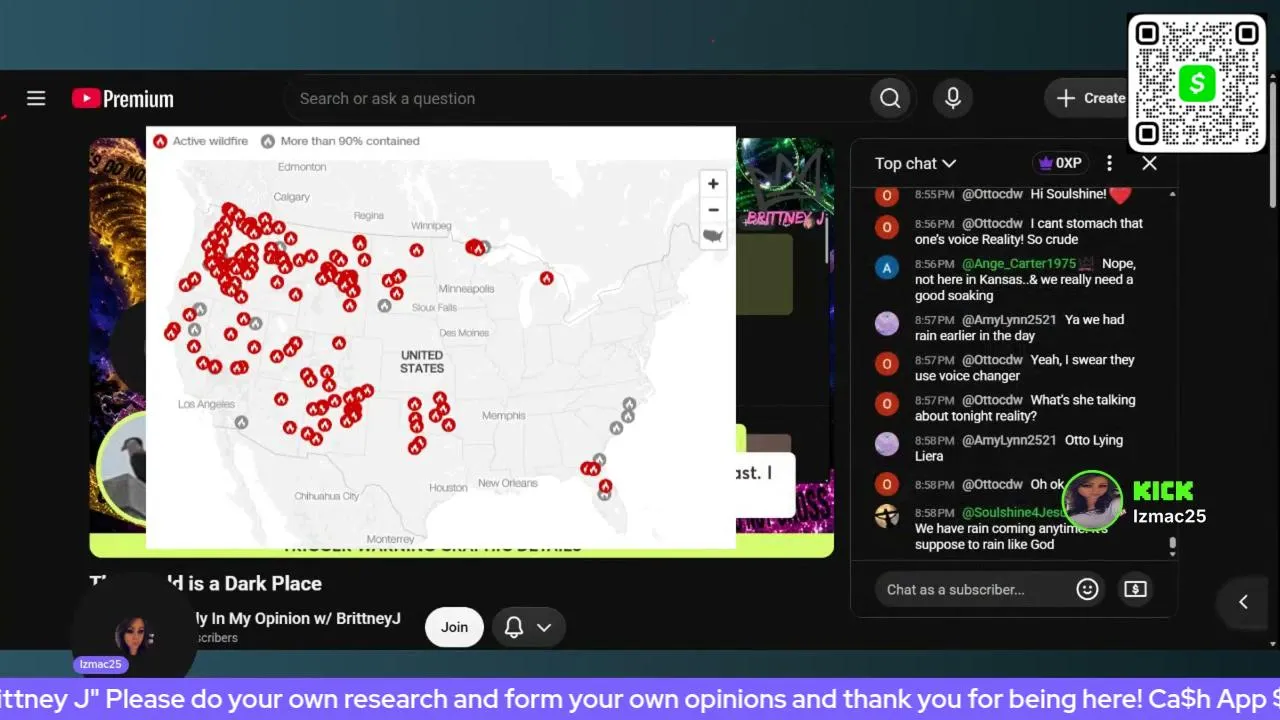Open the Super Chat dollar icon
Image resolution: width=1280 pixels, height=720 pixels.
pos(1135,589)
